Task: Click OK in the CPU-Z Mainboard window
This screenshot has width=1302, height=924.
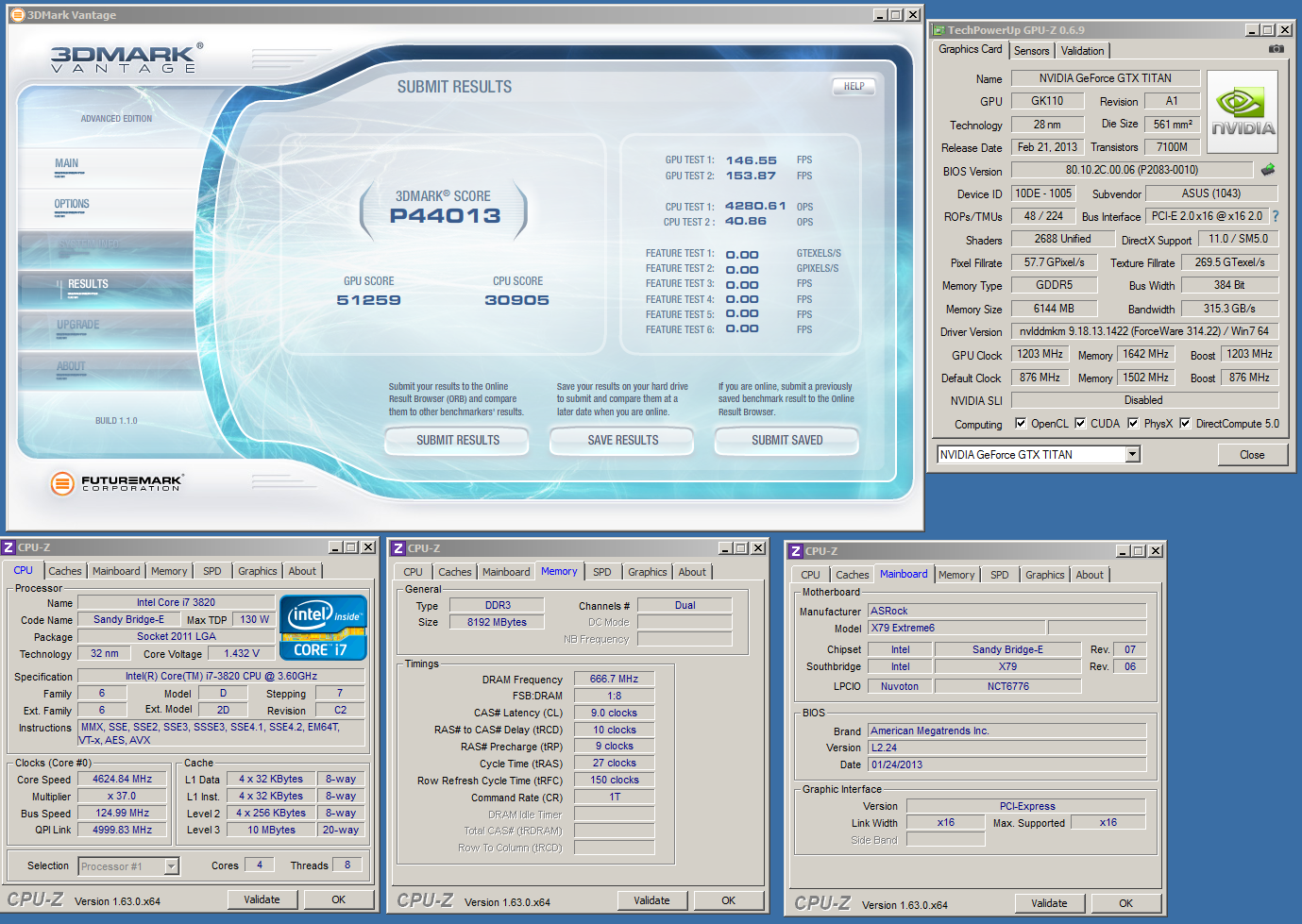Action: 1125,903
